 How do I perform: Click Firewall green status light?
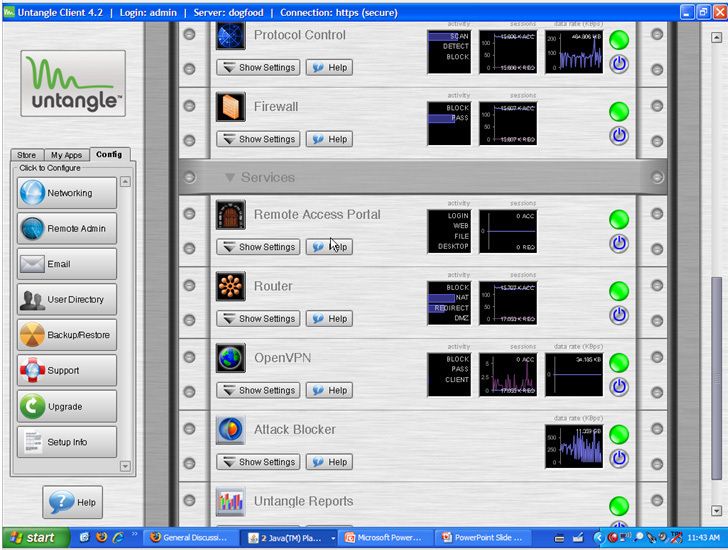(x=619, y=111)
